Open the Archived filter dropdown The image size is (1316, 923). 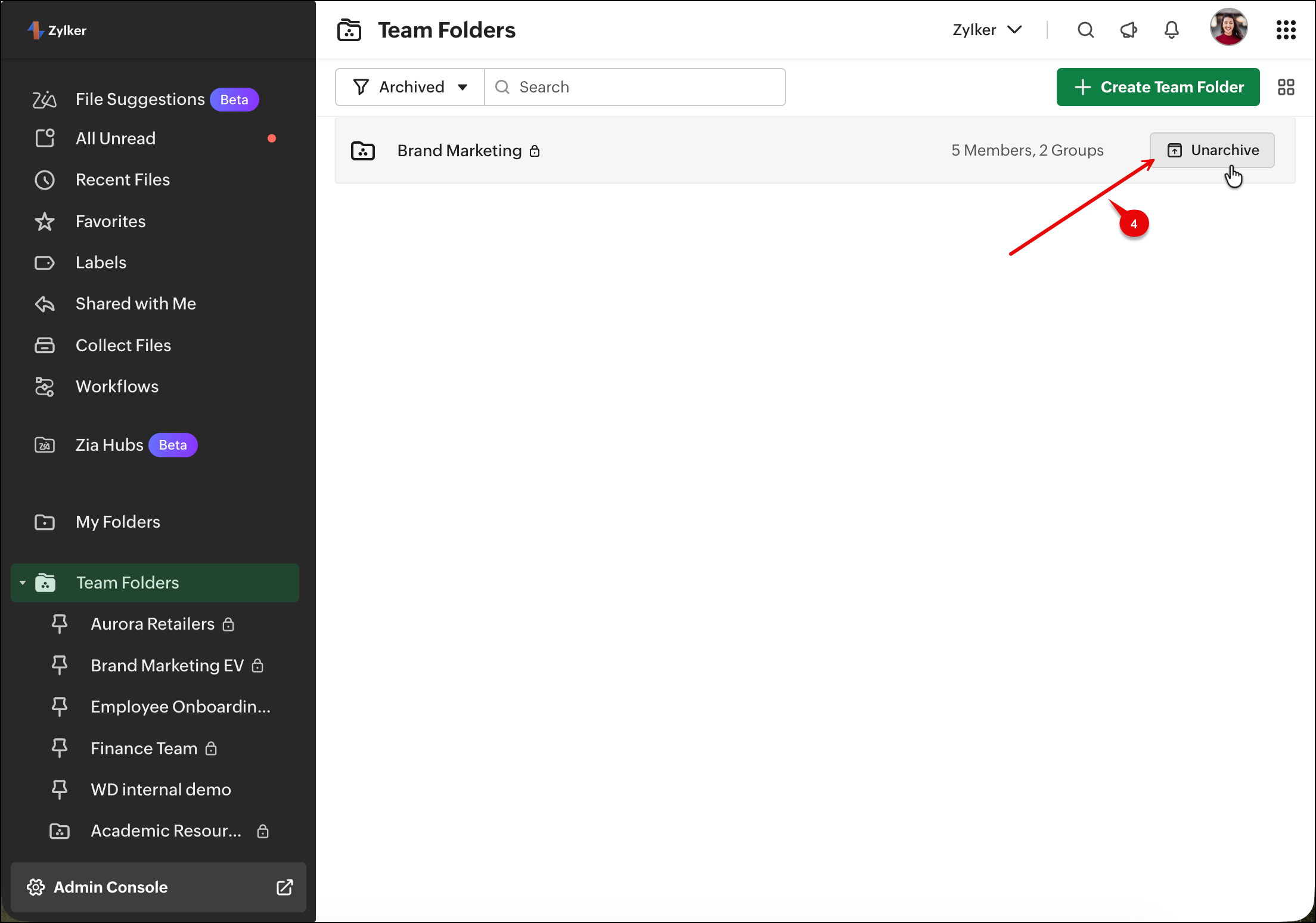pos(410,87)
